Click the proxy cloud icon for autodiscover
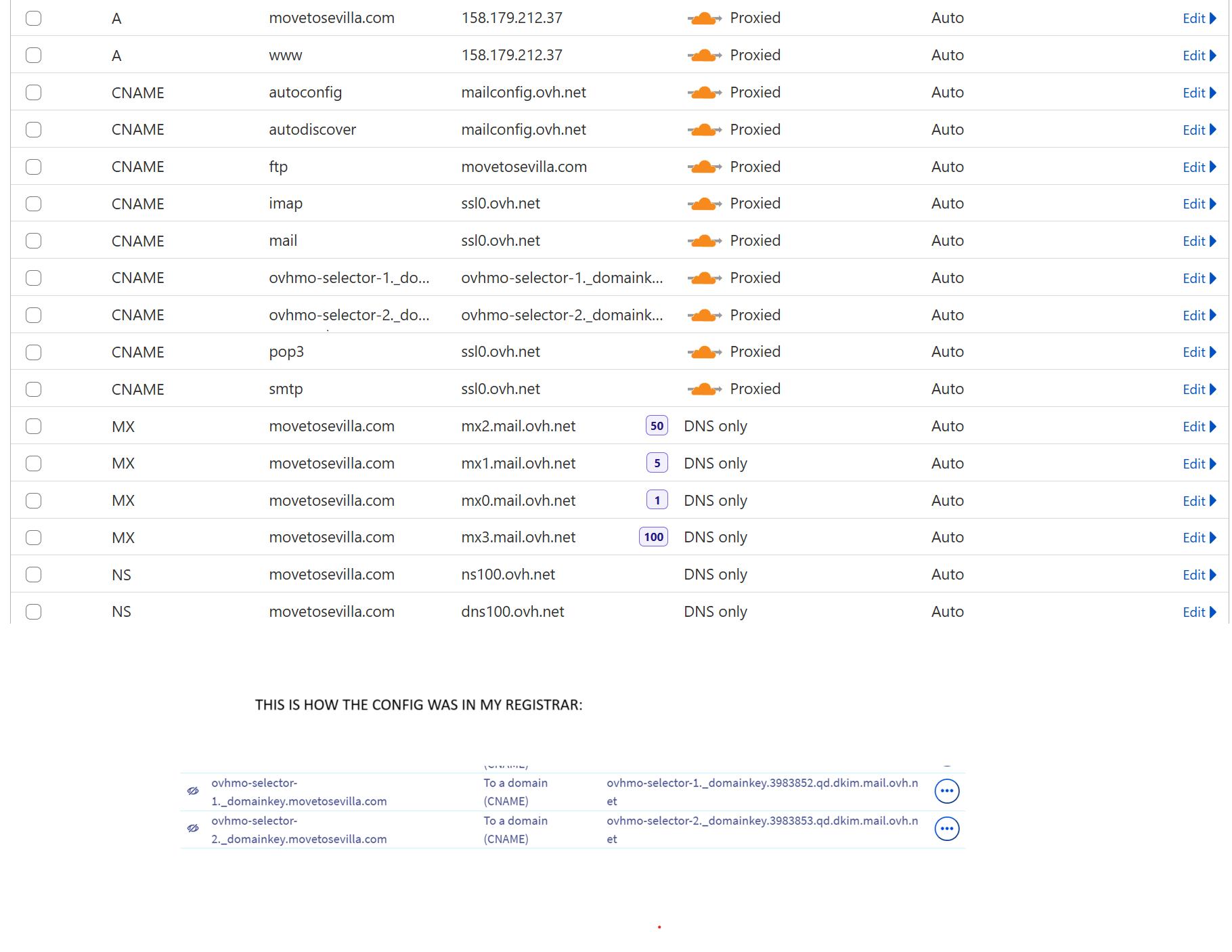Image resolution: width=1232 pixels, height=952 pixels. click(x=704, y=130)
